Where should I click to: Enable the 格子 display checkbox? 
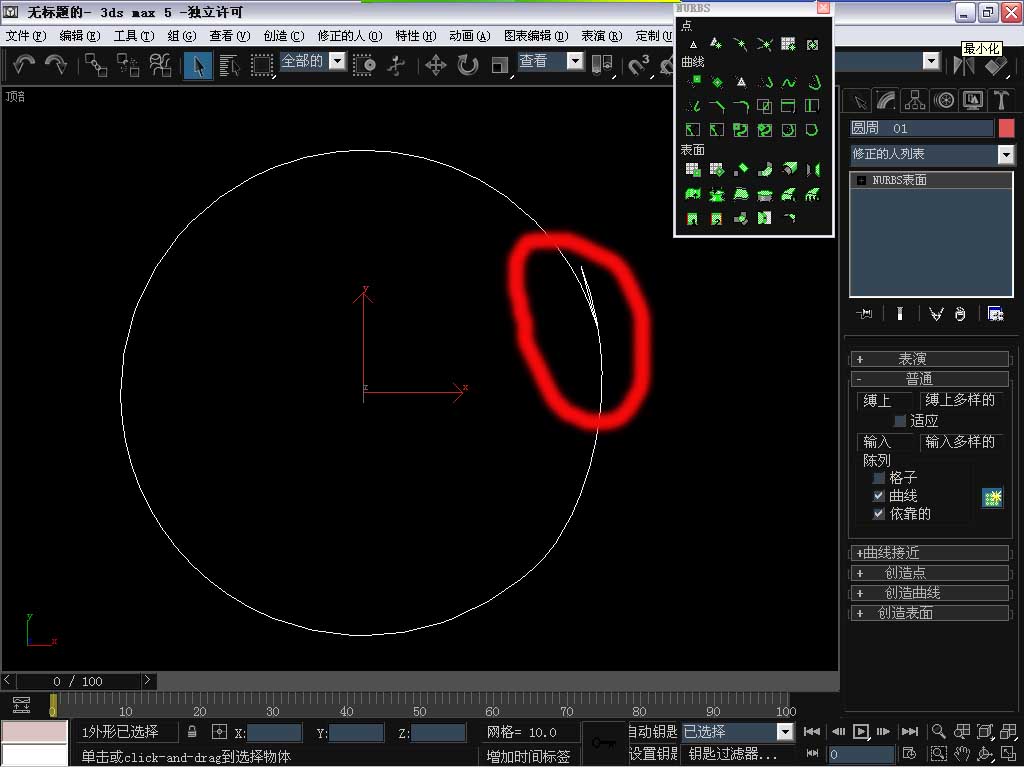879,478
